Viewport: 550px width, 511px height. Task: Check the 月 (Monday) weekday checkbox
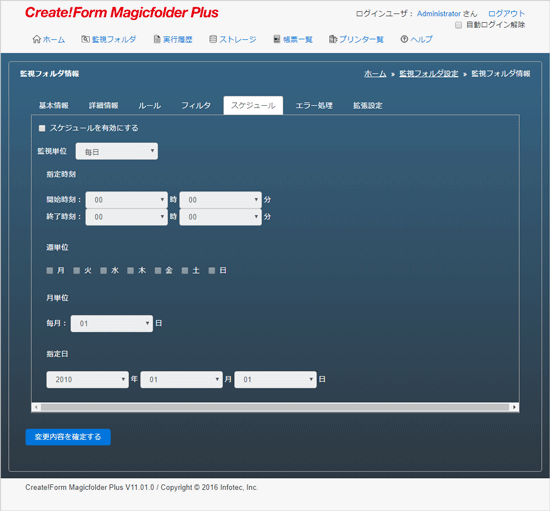coord(49,270)
